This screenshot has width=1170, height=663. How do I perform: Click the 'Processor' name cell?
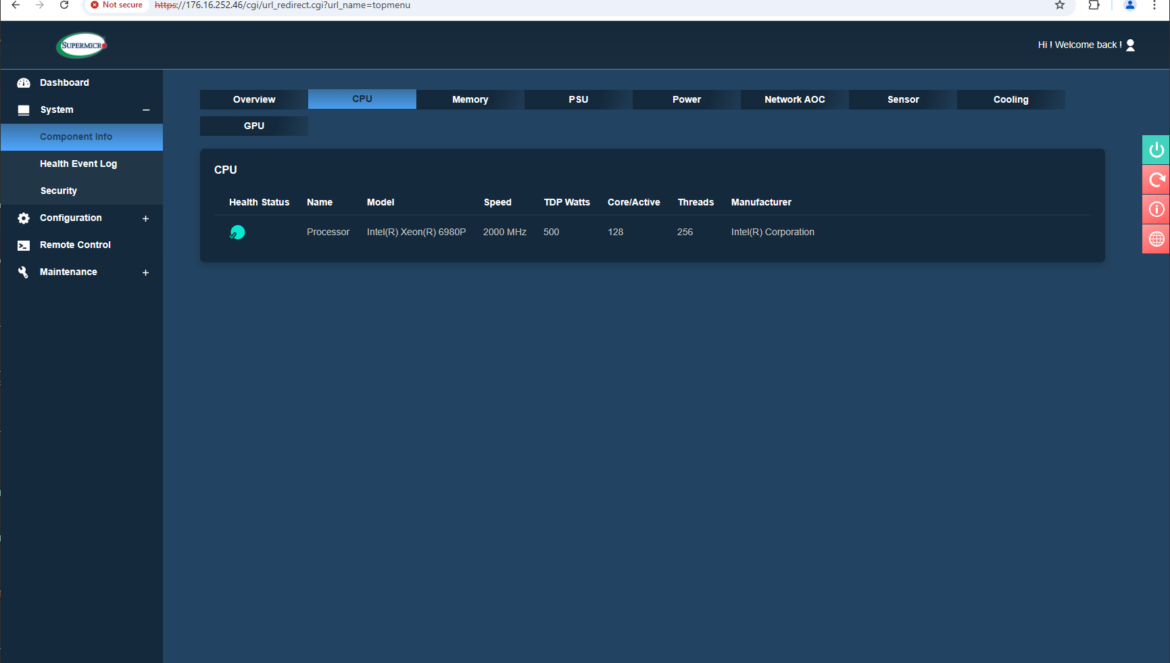coord(328,232)
